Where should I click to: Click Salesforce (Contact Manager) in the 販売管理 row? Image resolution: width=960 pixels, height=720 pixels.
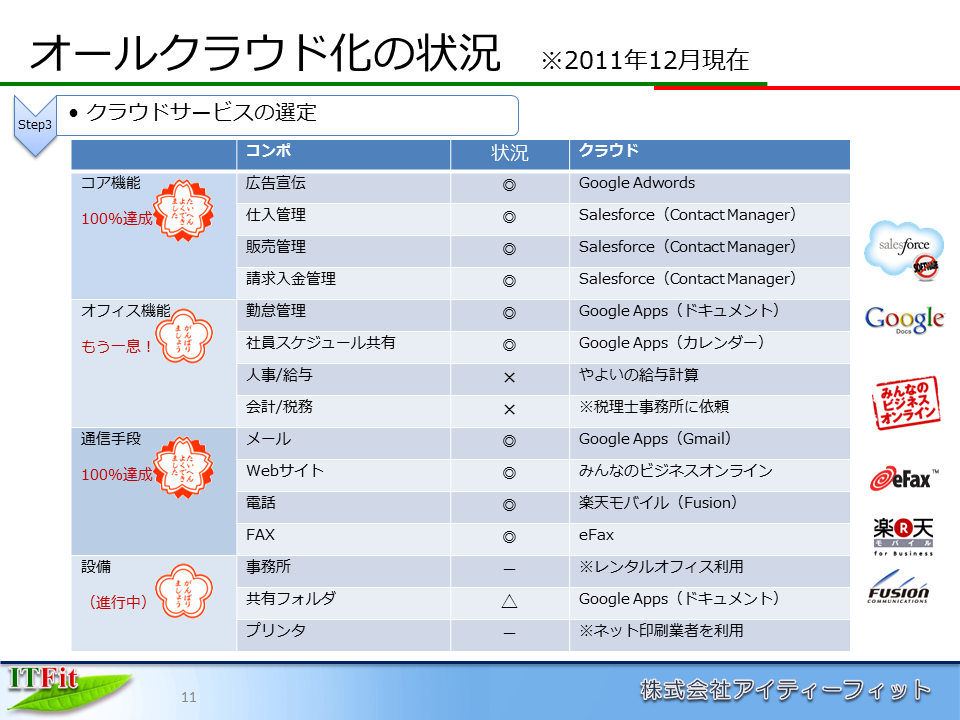(x=688, y=247)
